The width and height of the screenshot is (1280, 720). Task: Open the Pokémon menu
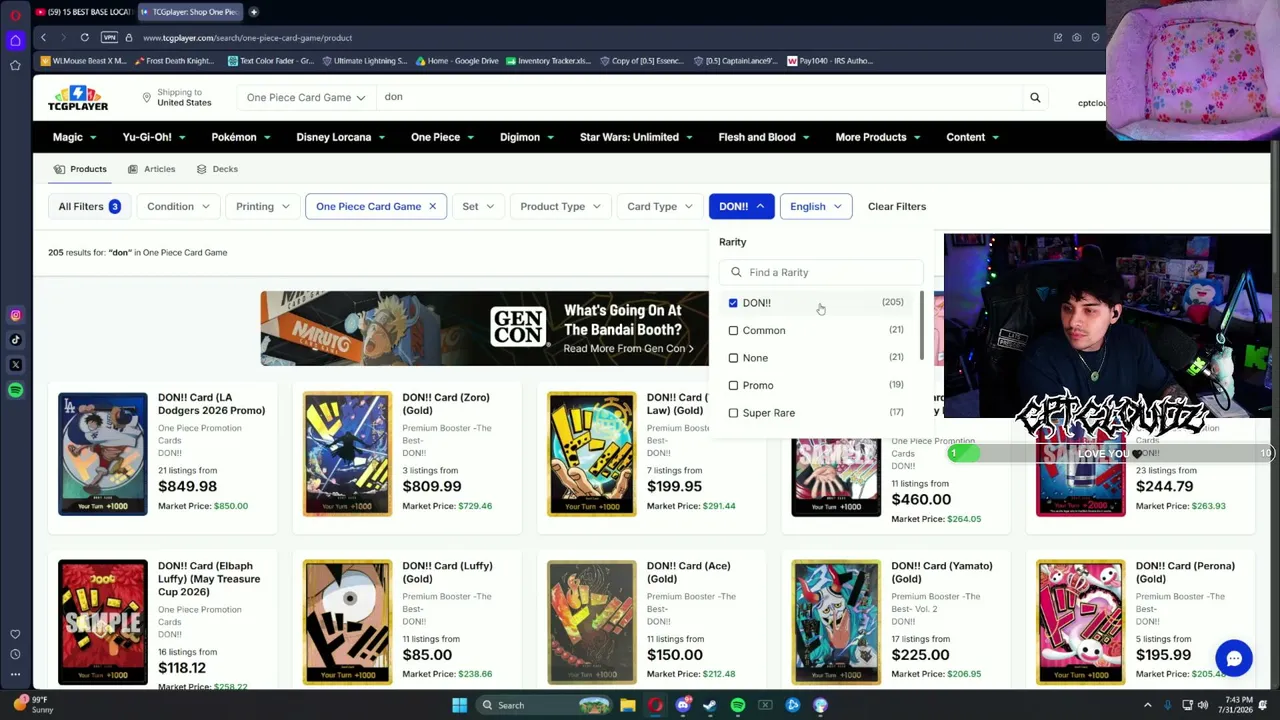pyautogui.click(x=241, y=137)
